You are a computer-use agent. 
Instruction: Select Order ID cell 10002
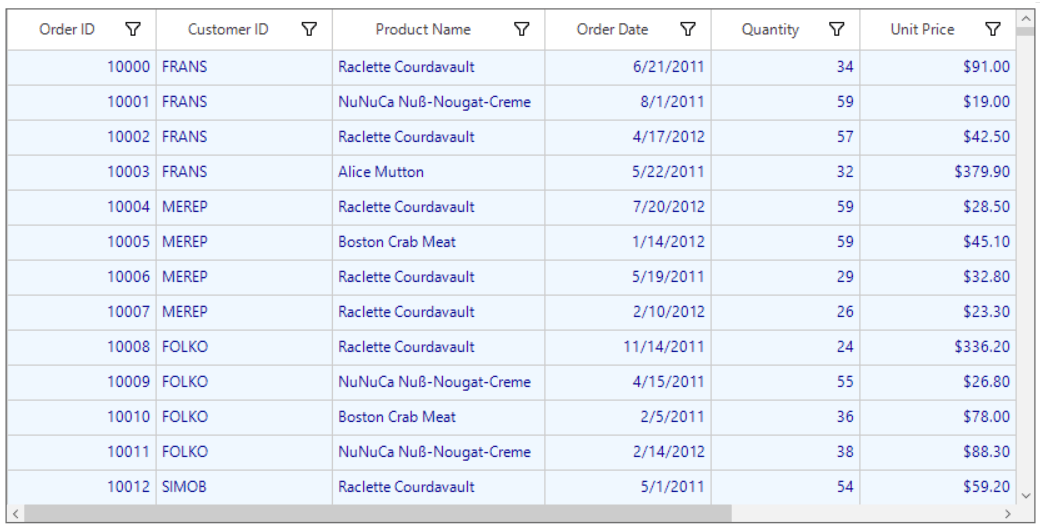coord(82,137)
